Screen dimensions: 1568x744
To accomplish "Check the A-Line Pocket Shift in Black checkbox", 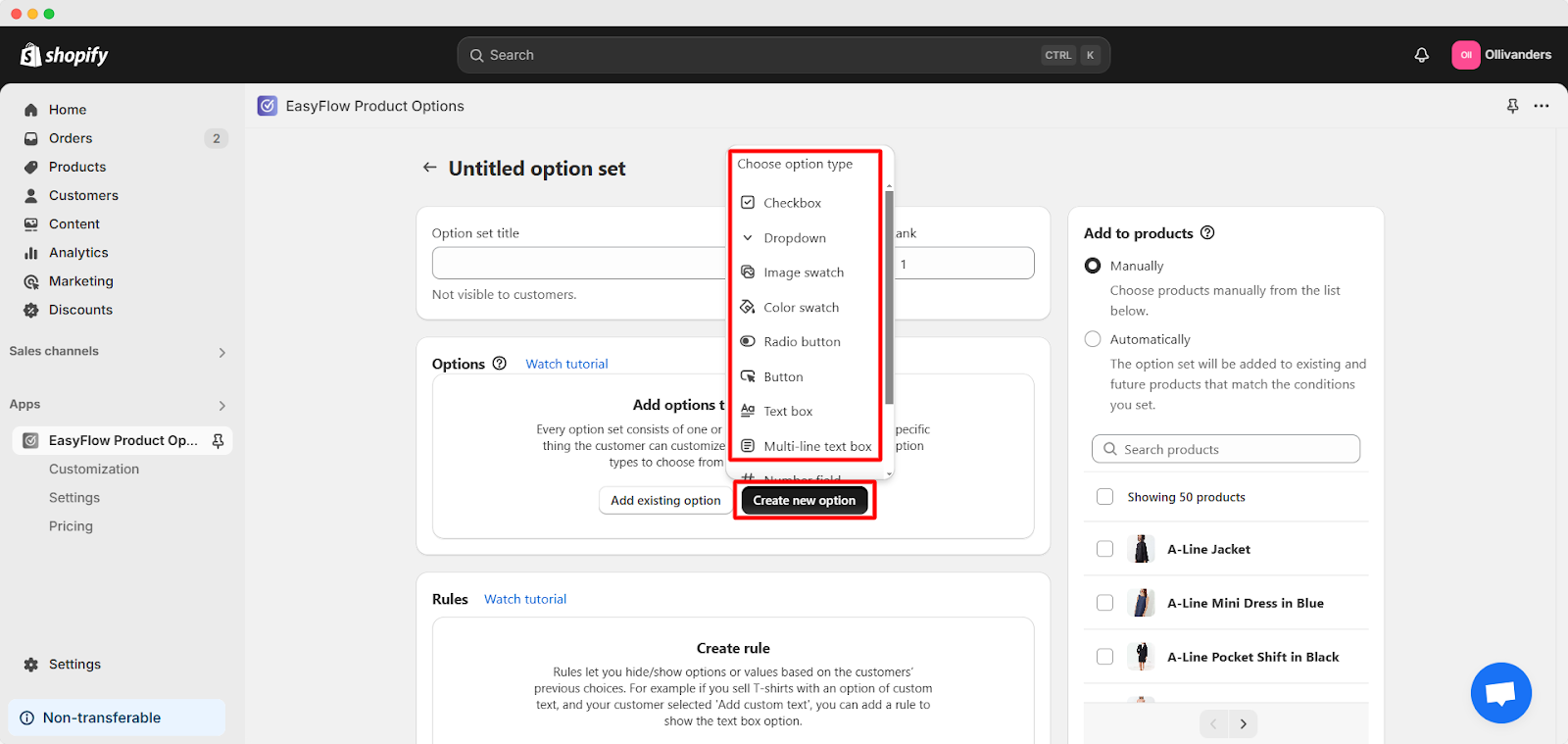I will [x=1104, y=657].
